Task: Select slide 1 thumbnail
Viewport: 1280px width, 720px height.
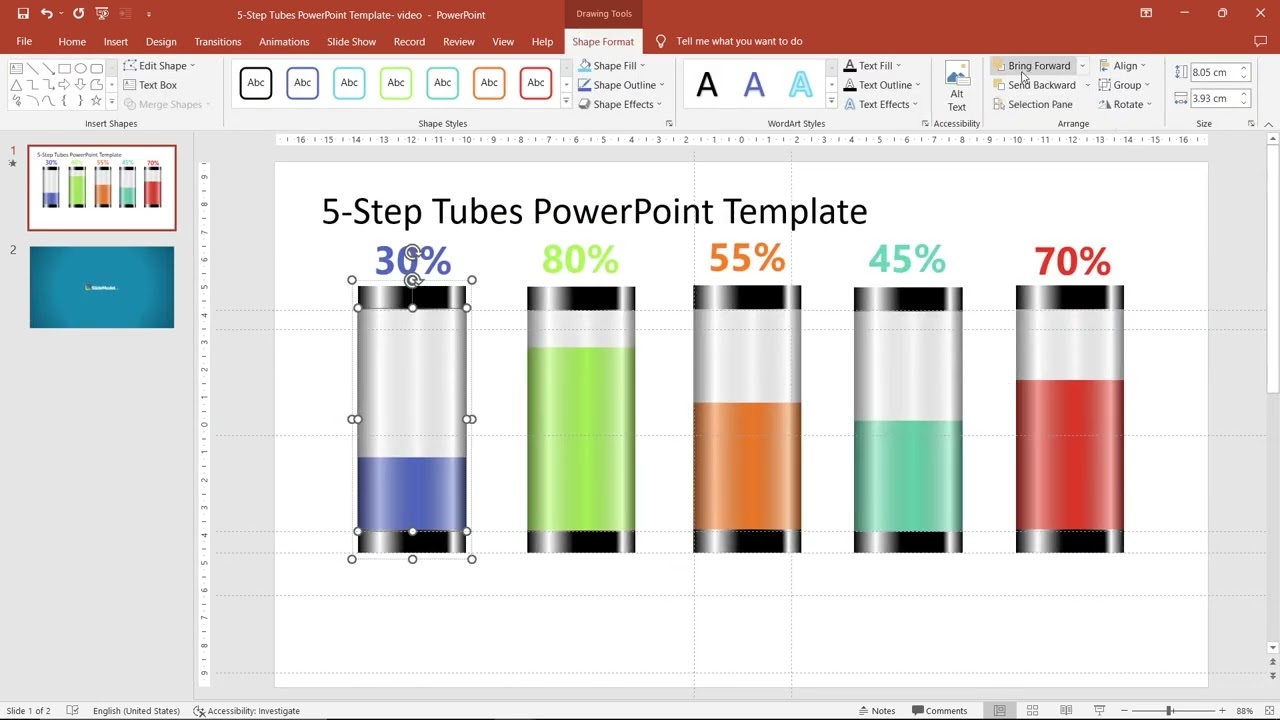Action: tap(102, 188)
